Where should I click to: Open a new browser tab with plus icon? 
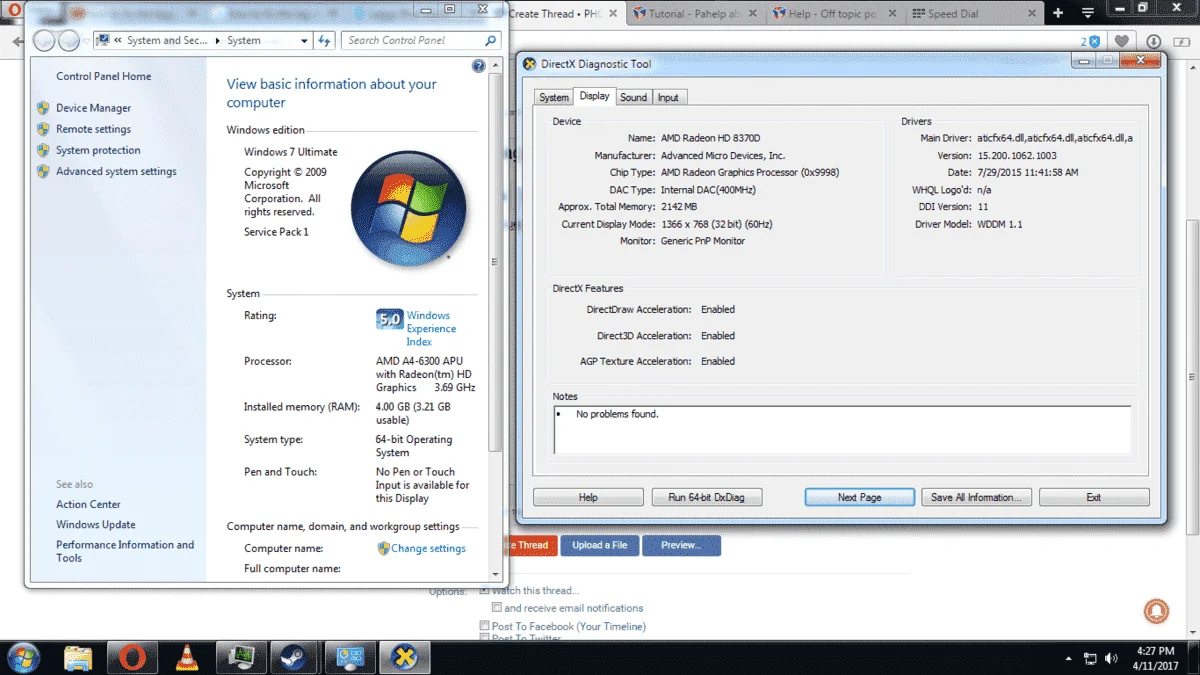[1058, 13]
